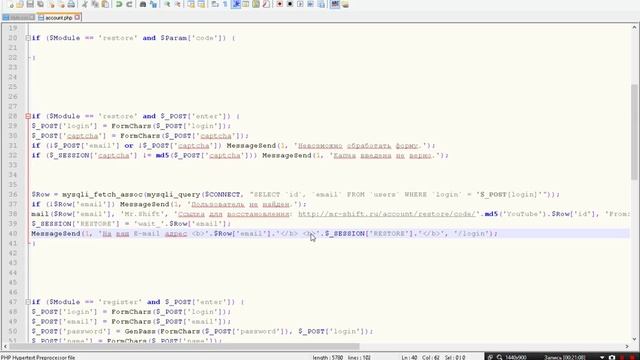
Task: Click the Paste clipboard icon
Action: [x=105, y=4]
